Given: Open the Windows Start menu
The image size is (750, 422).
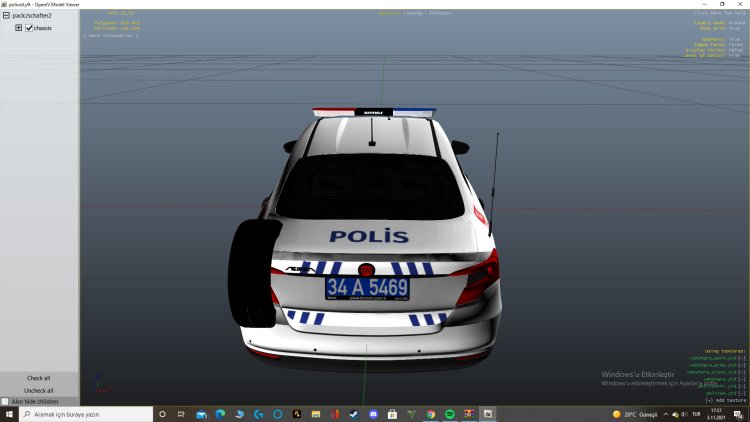Looking at the screenshot, I should (x=10, y=414).
